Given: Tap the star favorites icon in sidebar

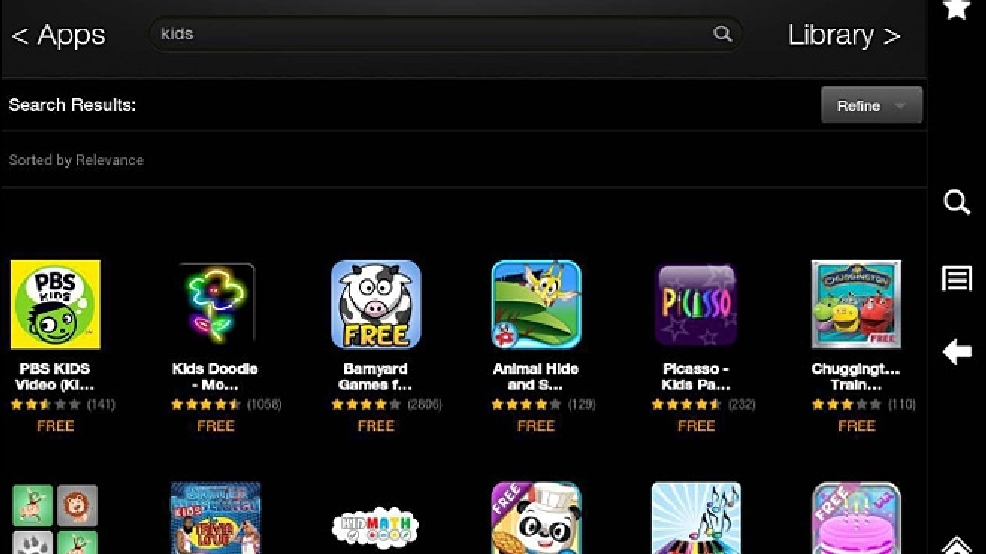Looking at the screenshot, I should coord(956,9).
